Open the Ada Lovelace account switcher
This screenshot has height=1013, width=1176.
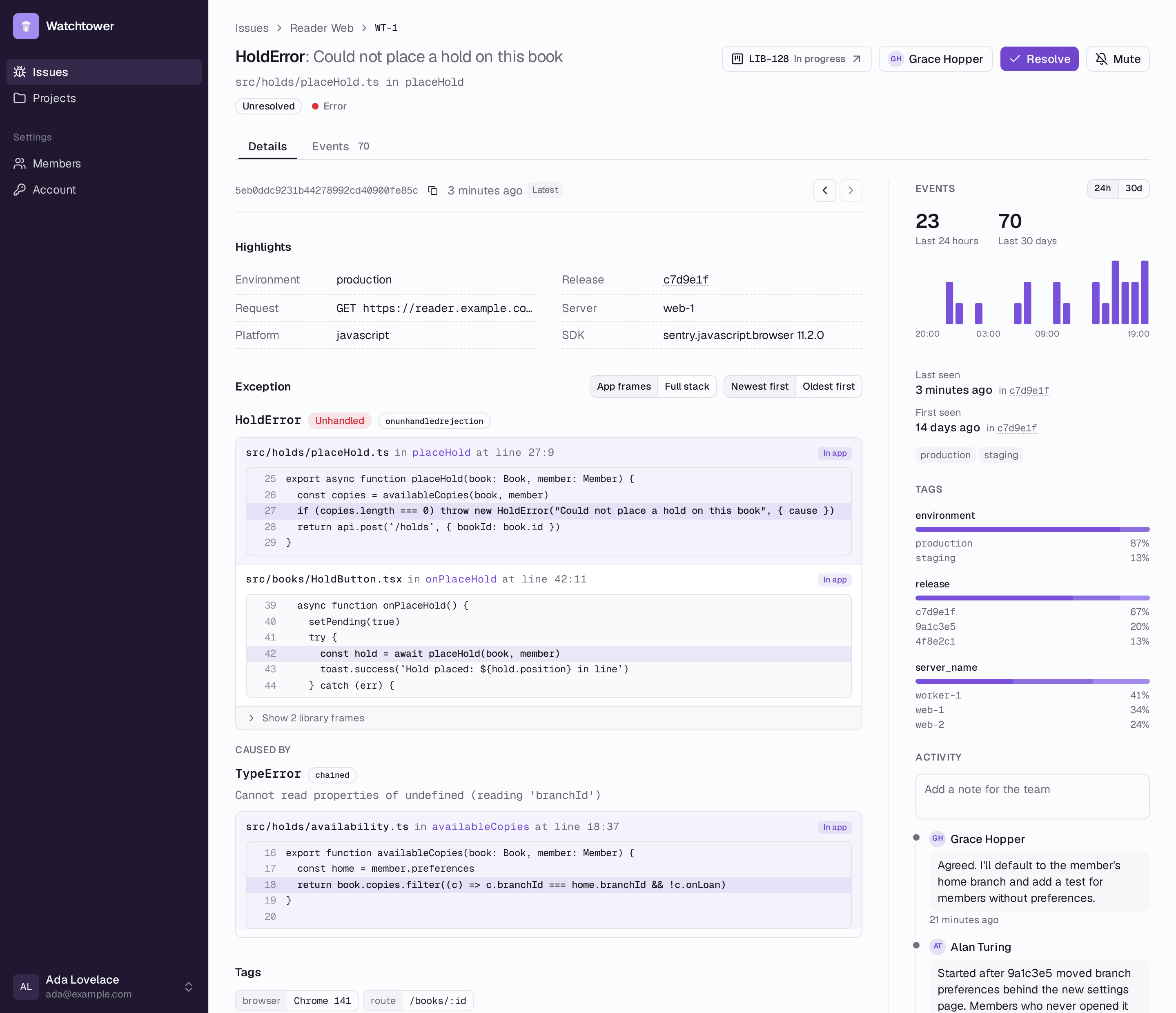coord(104,986)
